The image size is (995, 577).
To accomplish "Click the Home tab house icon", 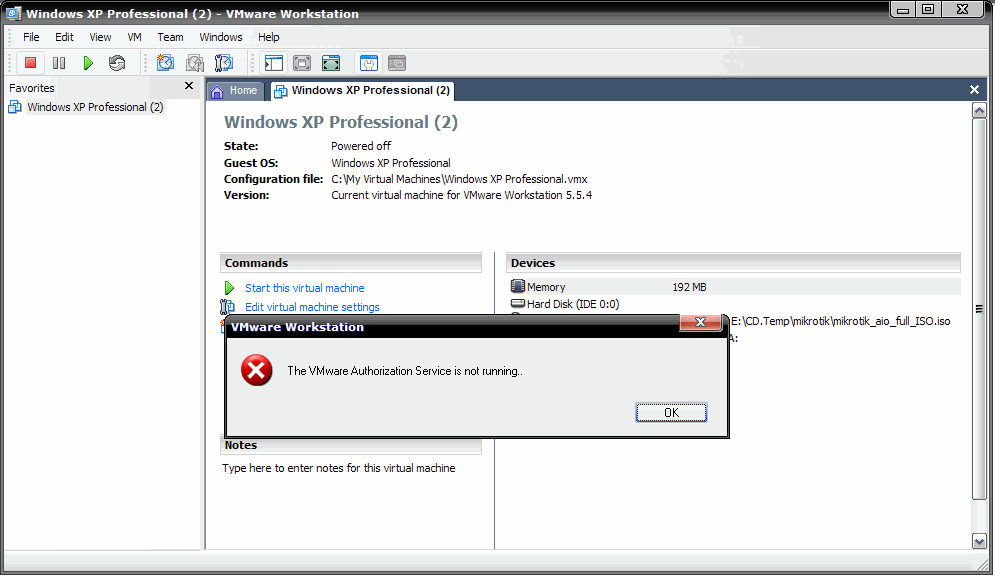I will [x=217, y=91].
